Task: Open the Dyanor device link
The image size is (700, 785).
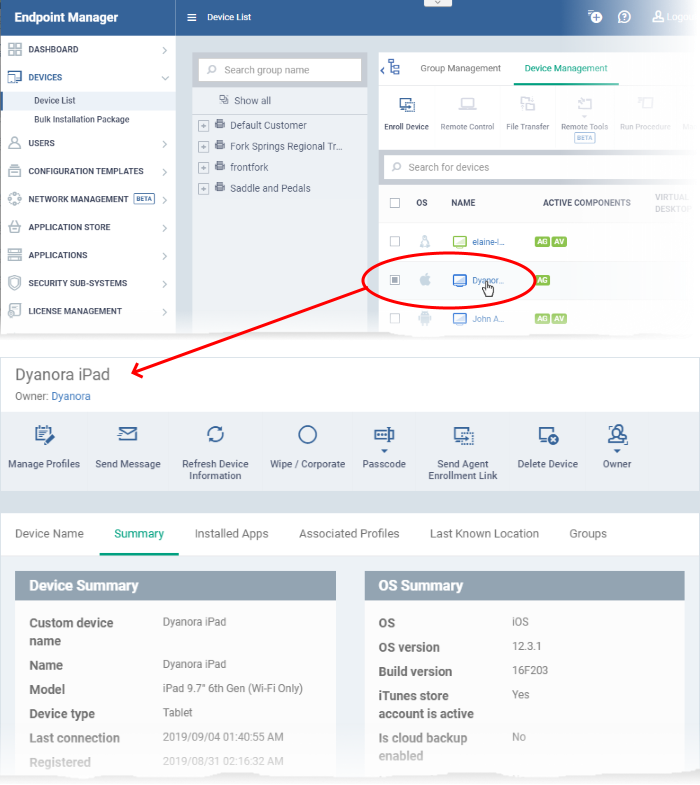Action: (488, 280)
